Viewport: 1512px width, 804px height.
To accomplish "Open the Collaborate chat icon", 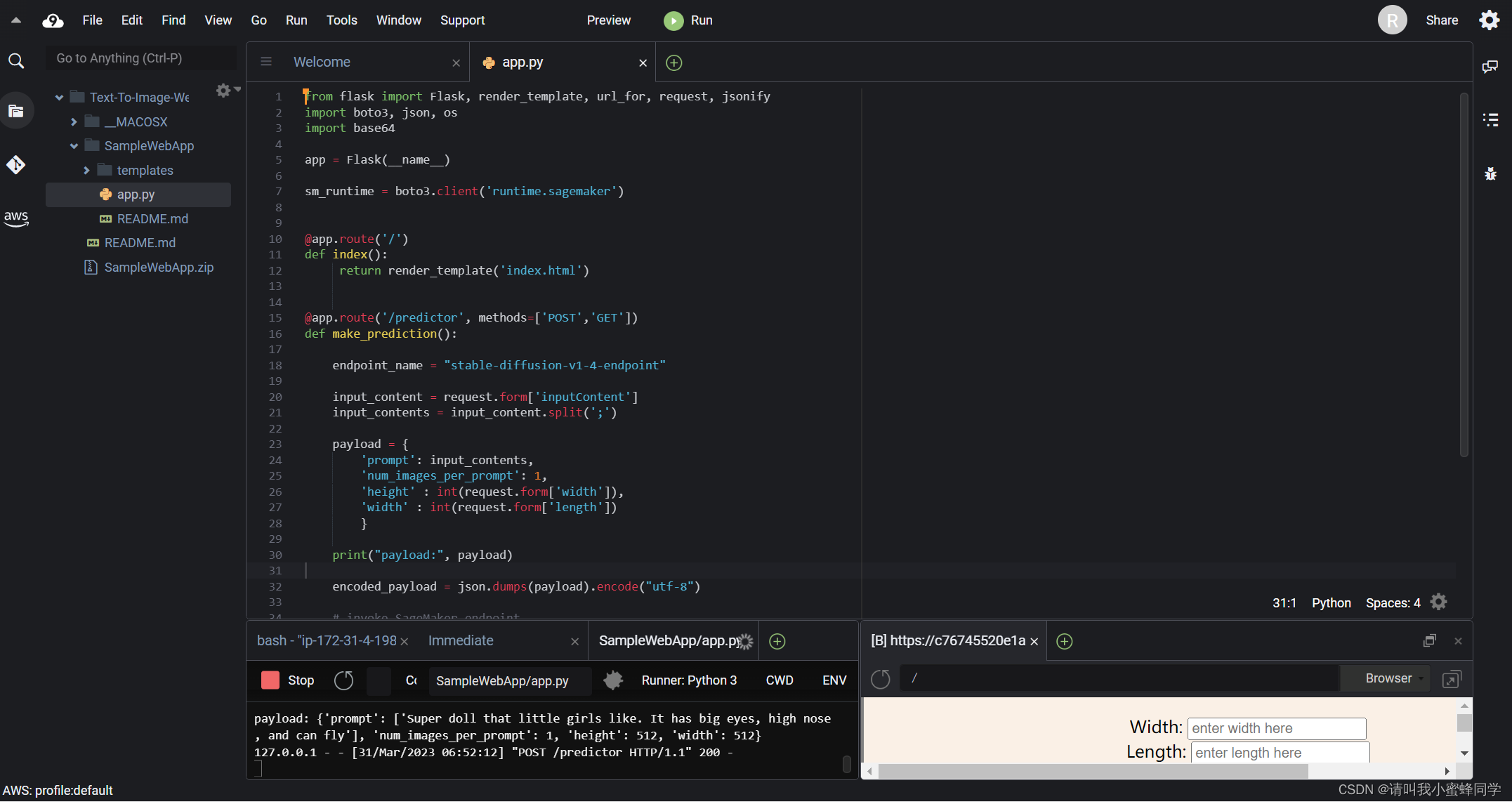I will [x=1490, y=66].
